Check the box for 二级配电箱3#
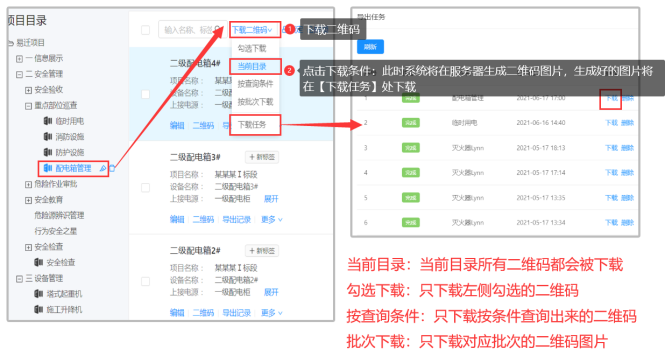Image resolution: width=666 pixels, height=363 pixels. coord(145,187)
